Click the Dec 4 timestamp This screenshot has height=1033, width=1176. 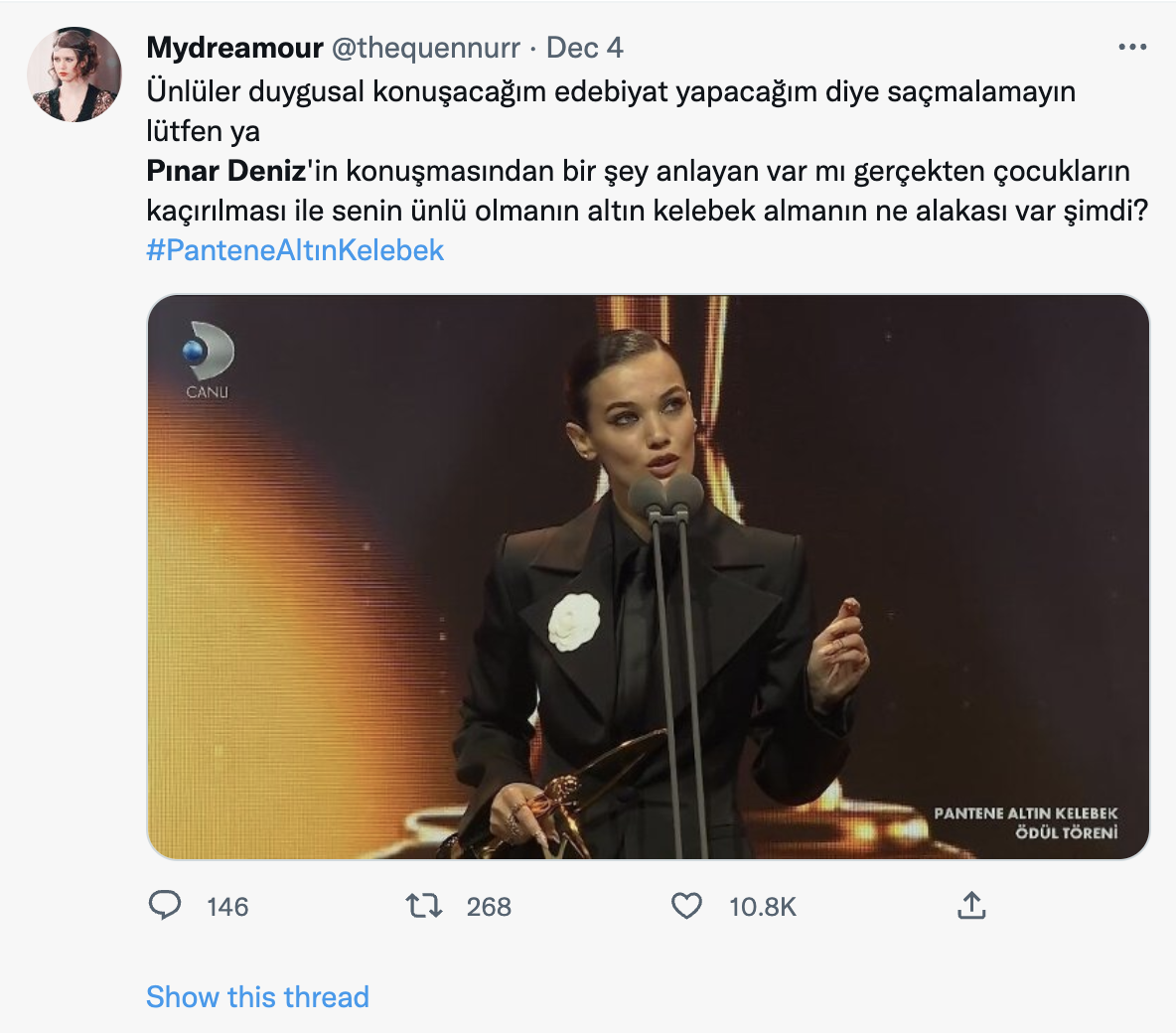coord(585,48)
